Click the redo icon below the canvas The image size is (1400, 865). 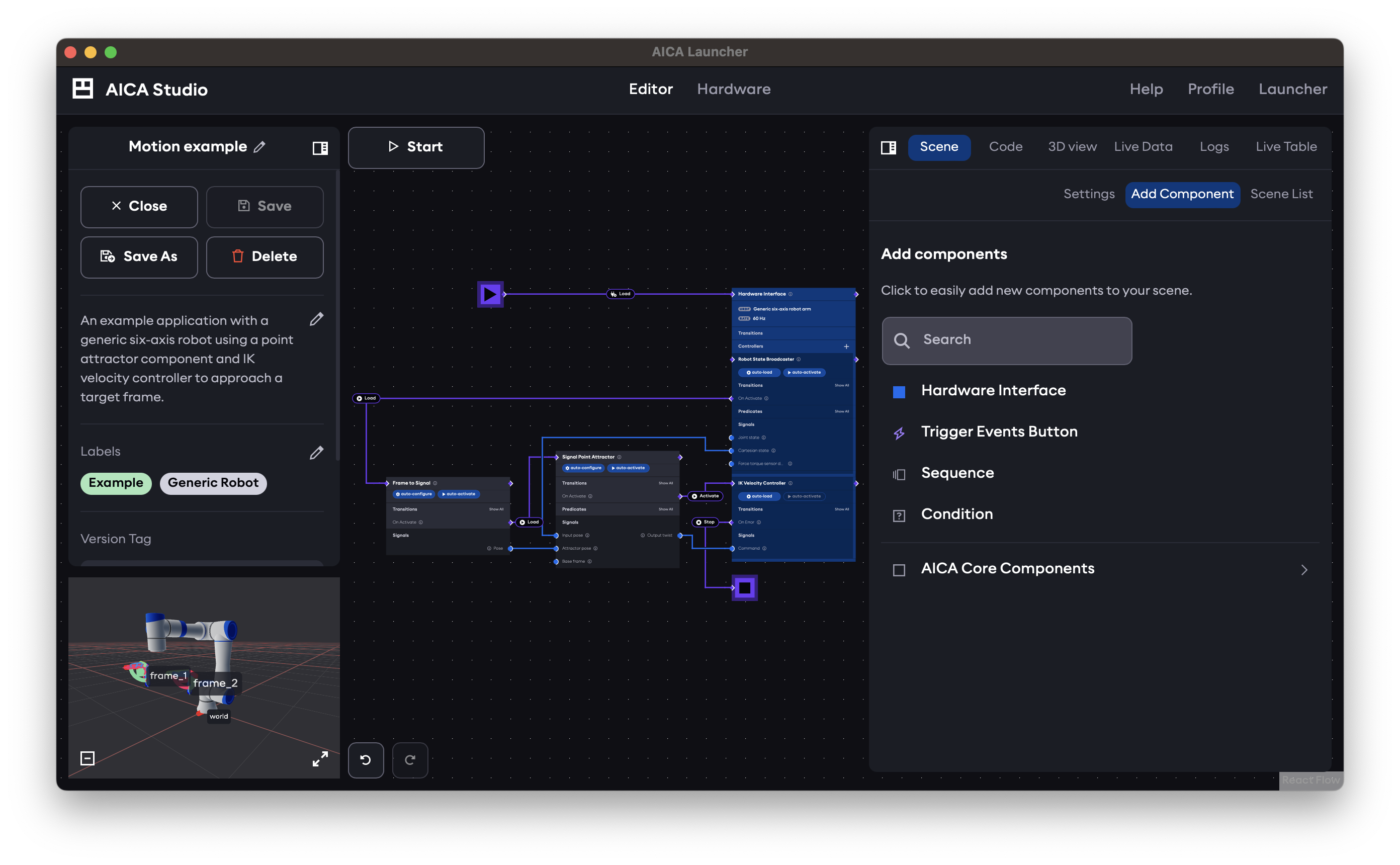click(410, 760)
